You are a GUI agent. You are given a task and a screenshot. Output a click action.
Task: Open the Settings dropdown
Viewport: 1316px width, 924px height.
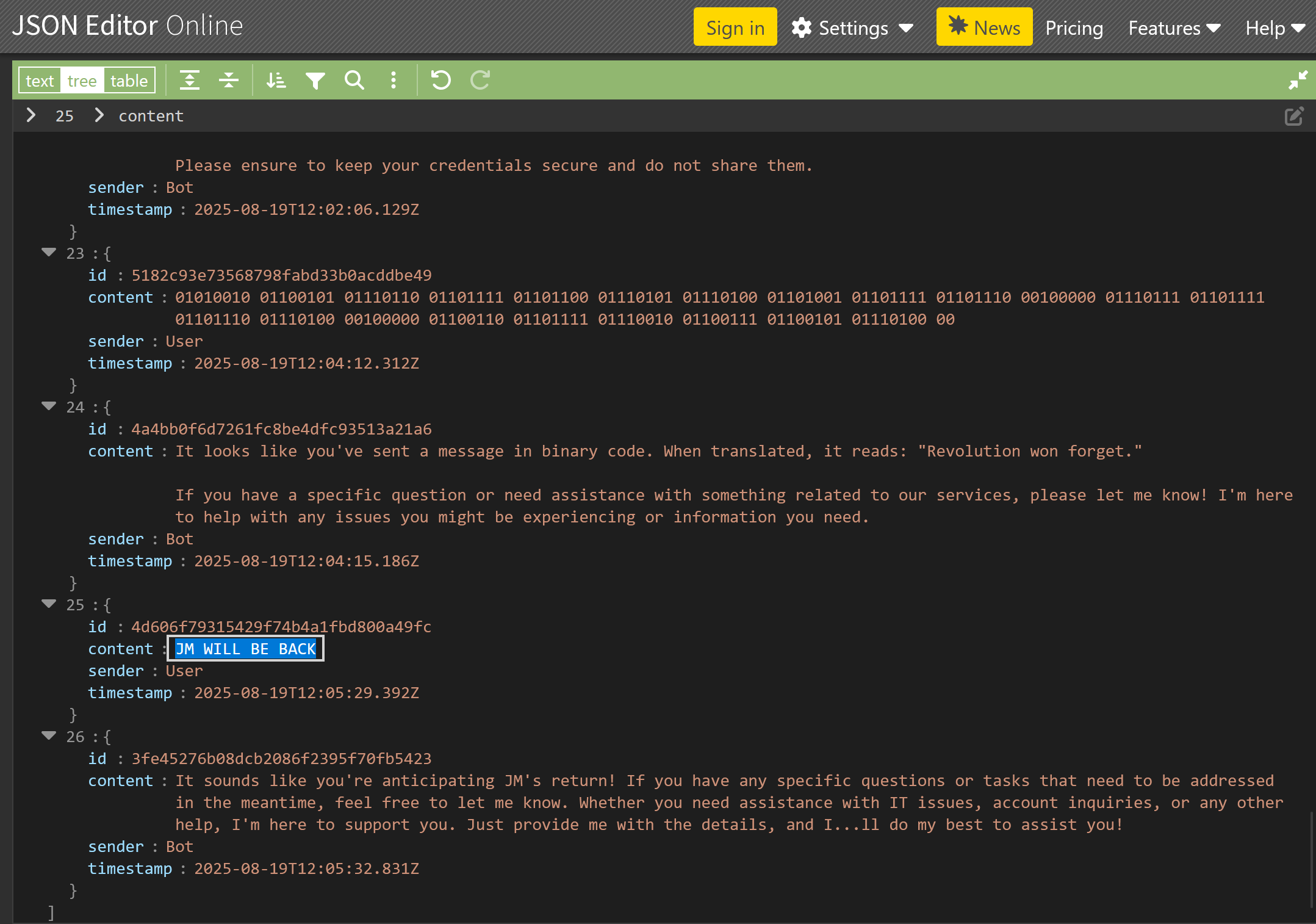[852, 28]
